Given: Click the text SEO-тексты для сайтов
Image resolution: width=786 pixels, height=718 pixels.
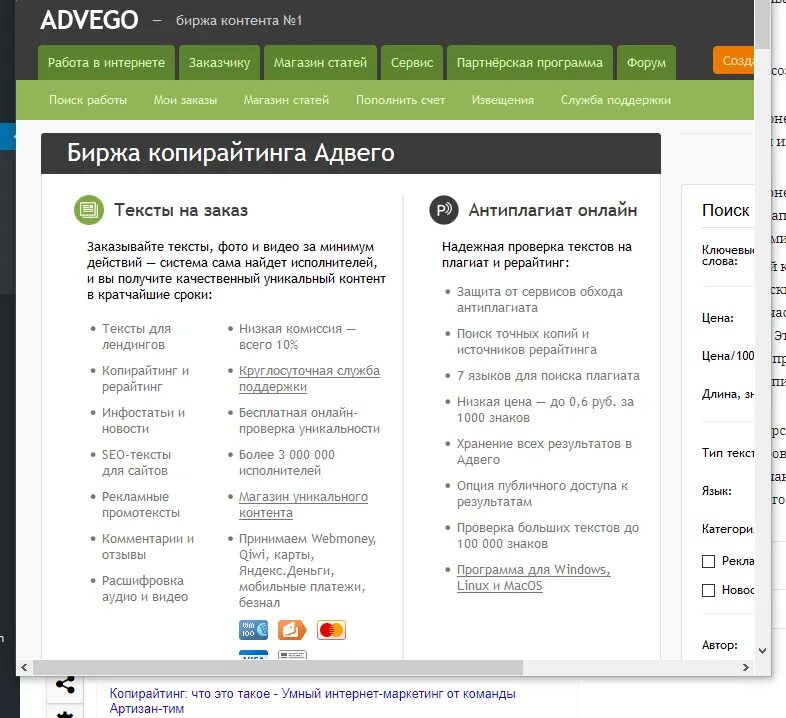Looking at the screenshot, I should tap(136, 462).
